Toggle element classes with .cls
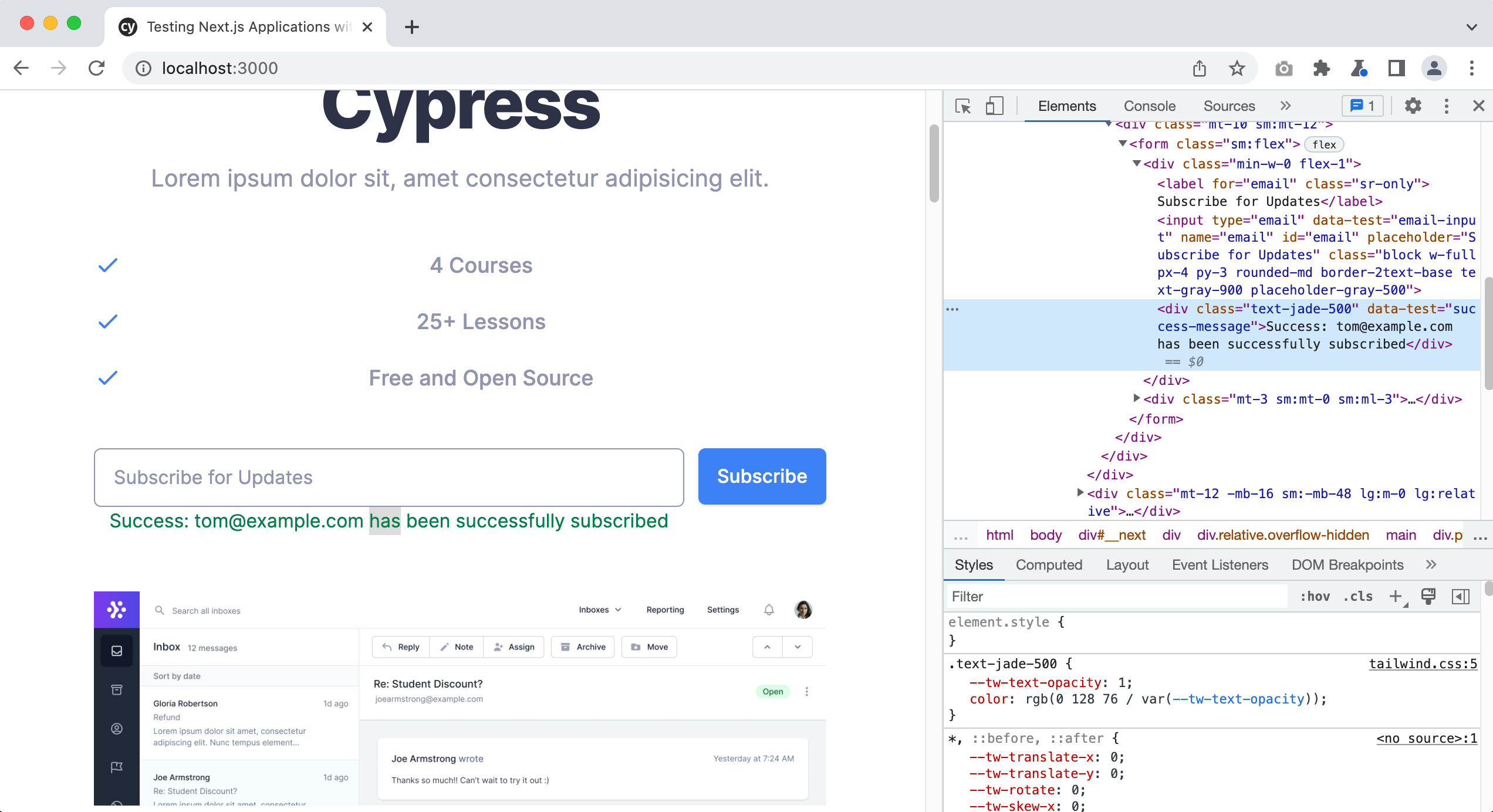This screenshot has height=812, width=1493. (1357, 596)
